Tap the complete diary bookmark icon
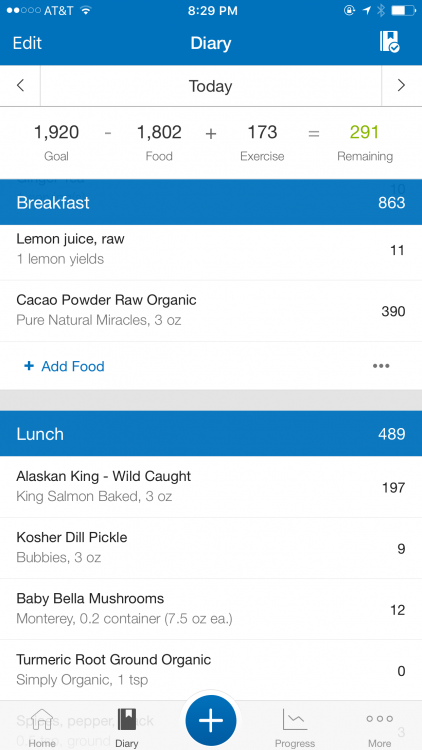Screen dimensions: 422x750 pyautogui.click(x=389, y=42)
